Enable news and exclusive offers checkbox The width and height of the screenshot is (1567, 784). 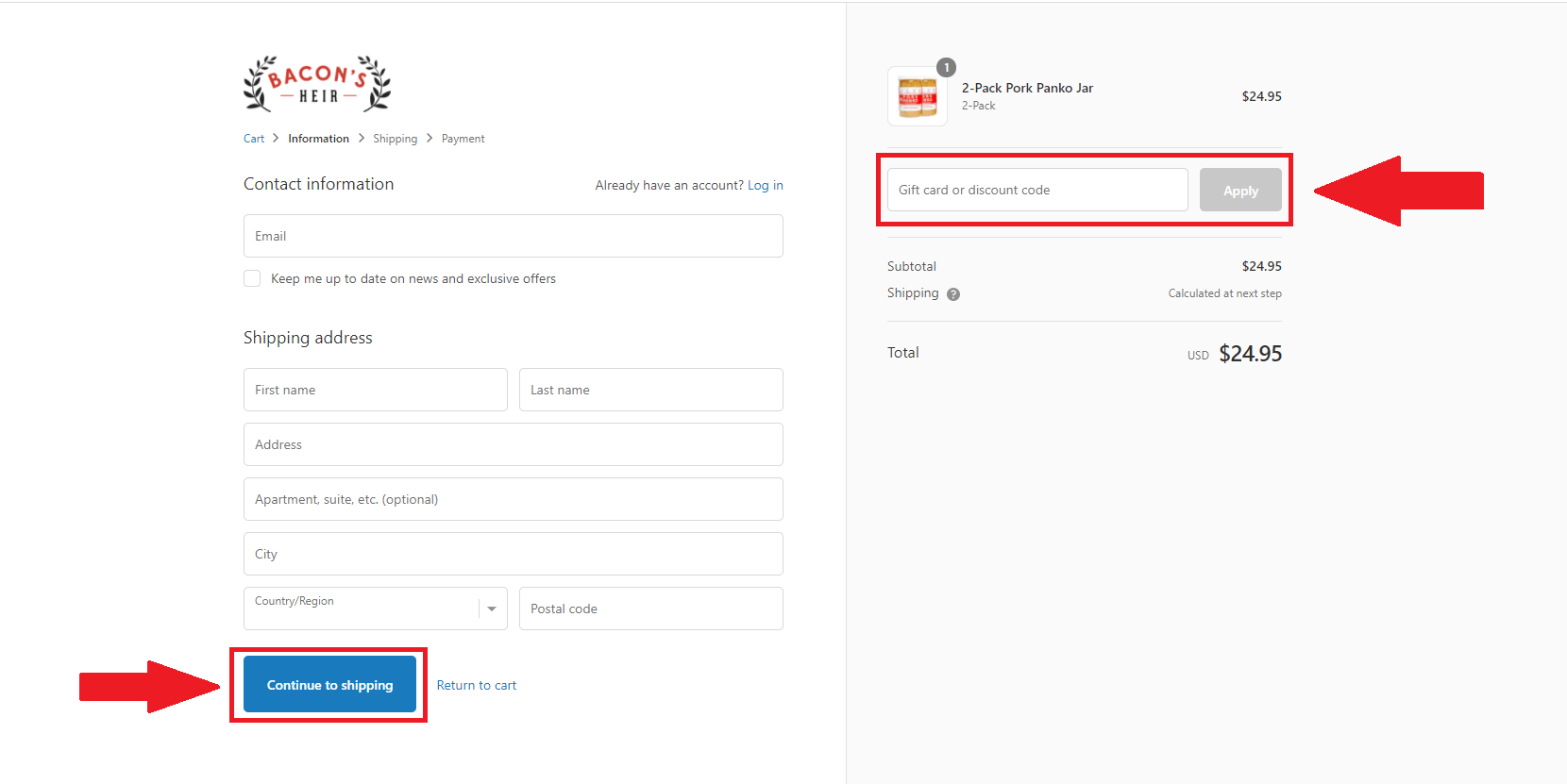click(x=252, y=278)
